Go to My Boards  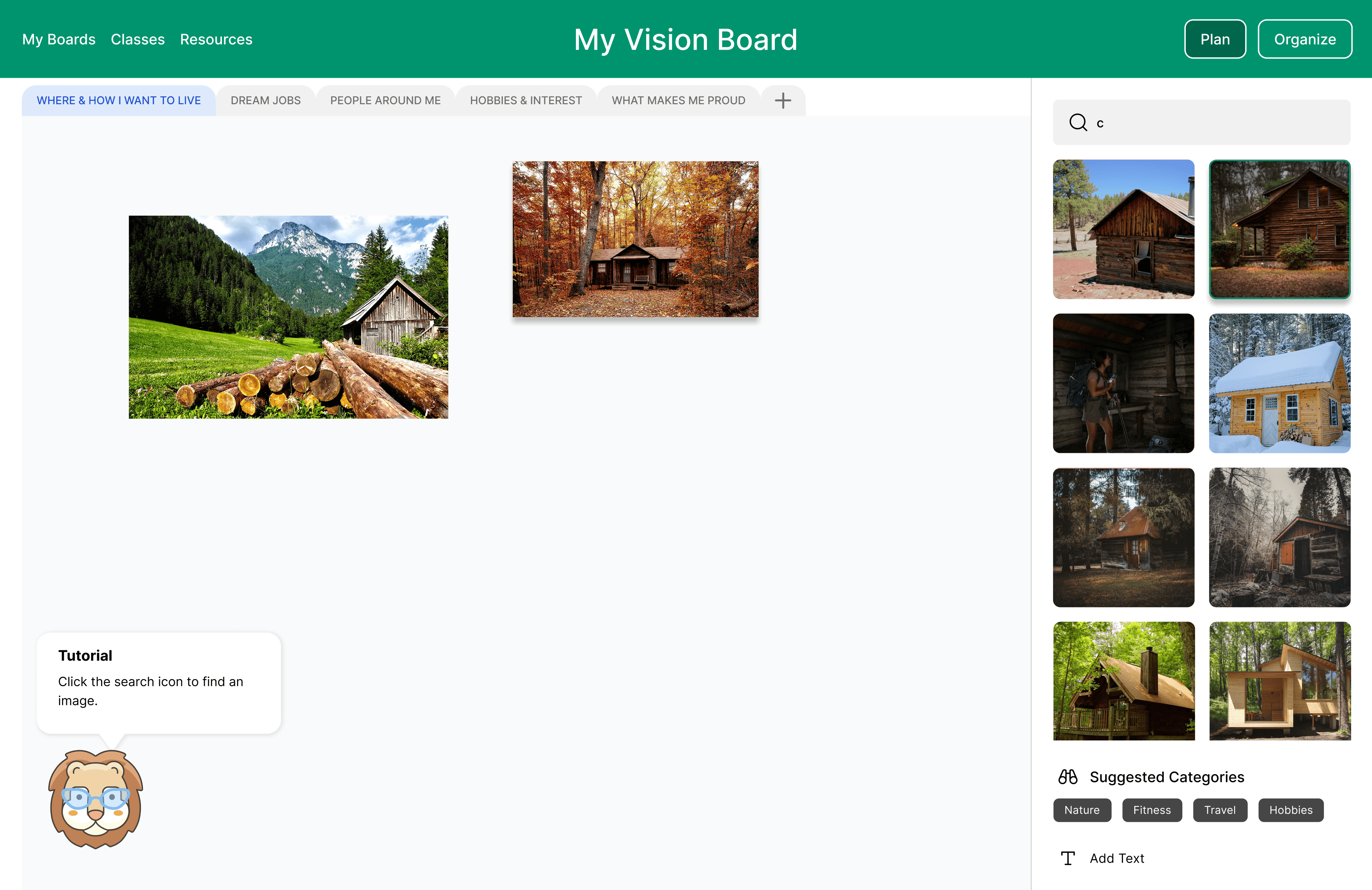click(59, 39)
